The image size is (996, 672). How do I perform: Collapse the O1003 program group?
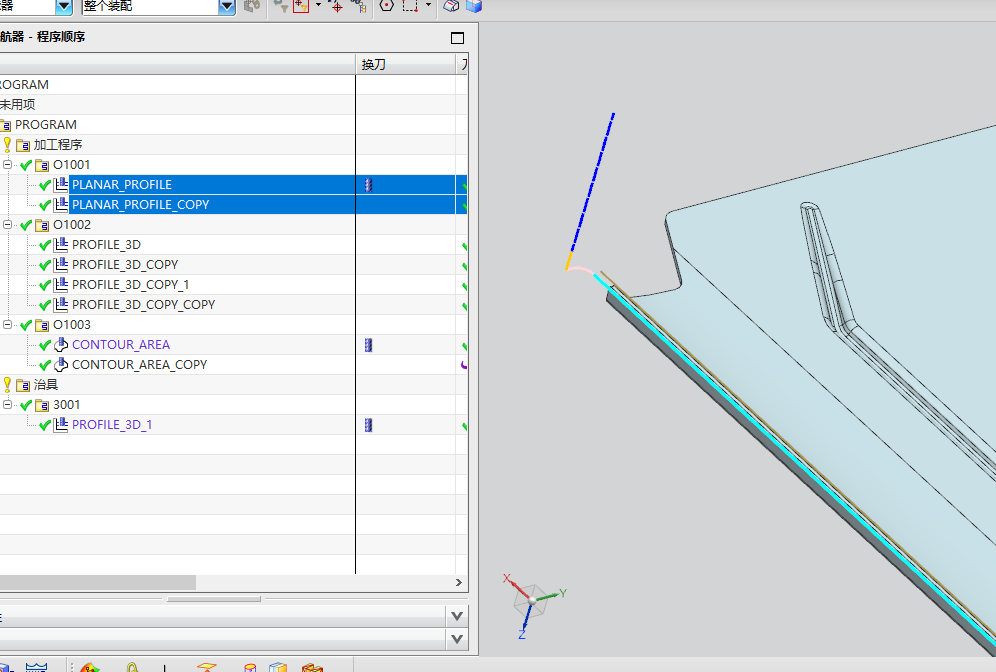click(8, 325)
